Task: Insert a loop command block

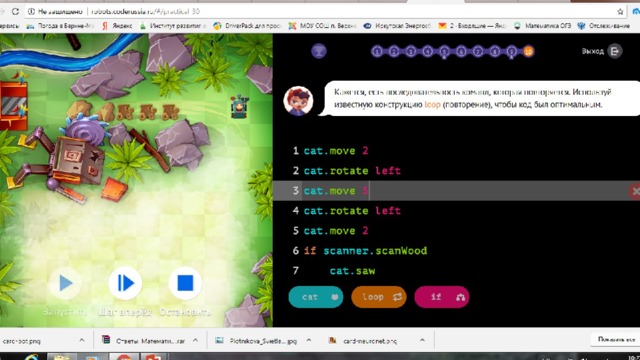Action: coord(379,297)
